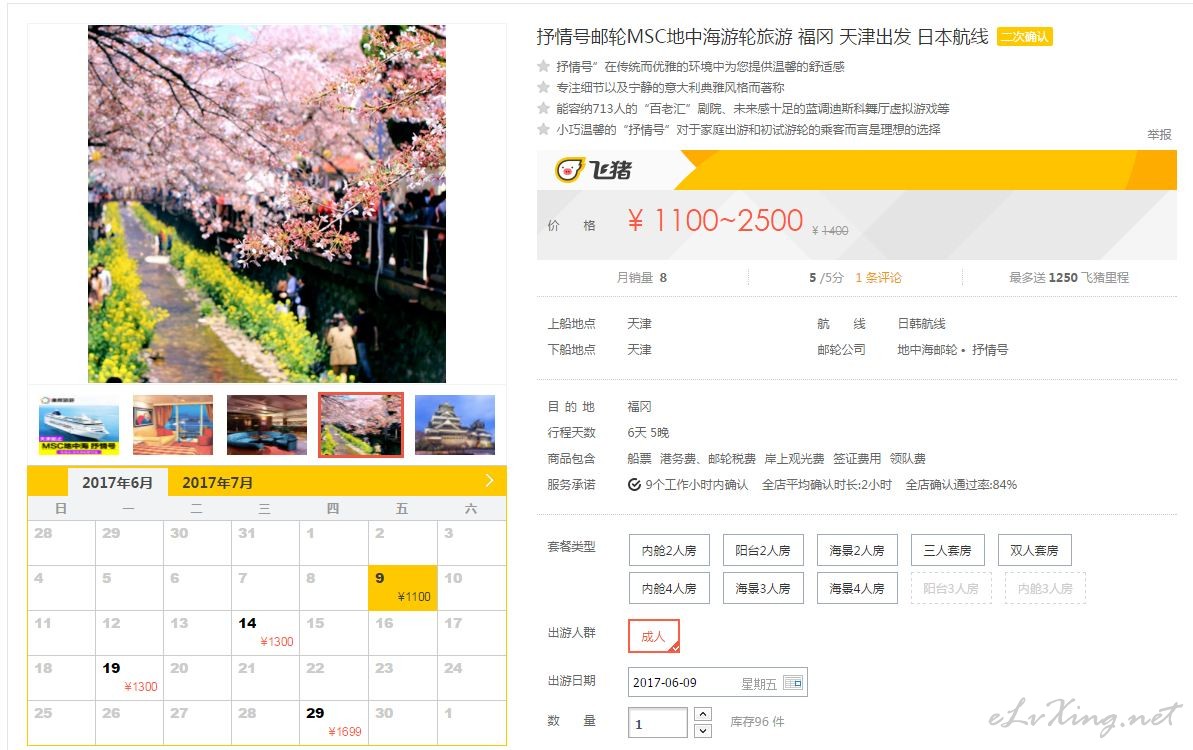Click the Fliggy pig logo icon
Screen dimensions: 1193x750
coord(569,169)
